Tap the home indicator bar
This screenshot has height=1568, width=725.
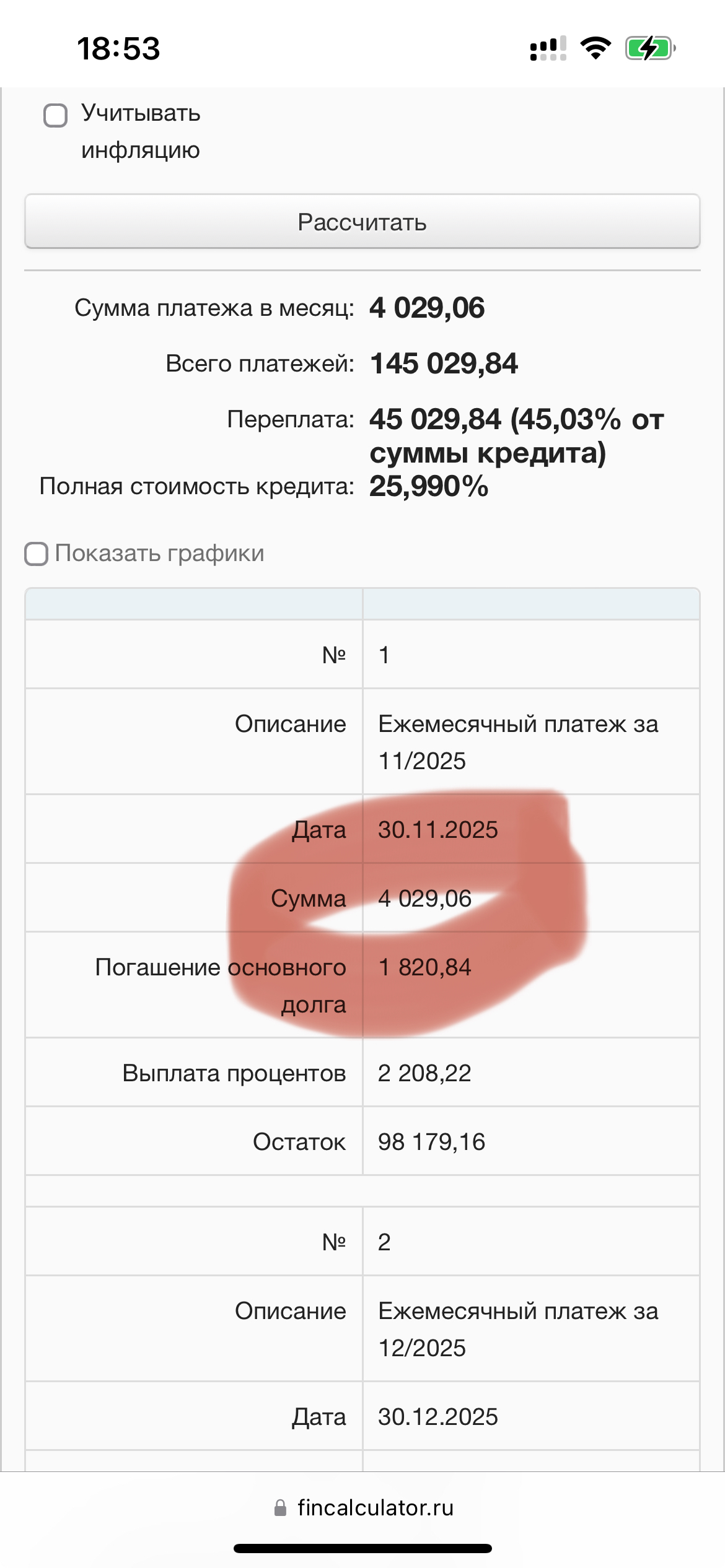pyautogui.click(x=362, y=1548)
